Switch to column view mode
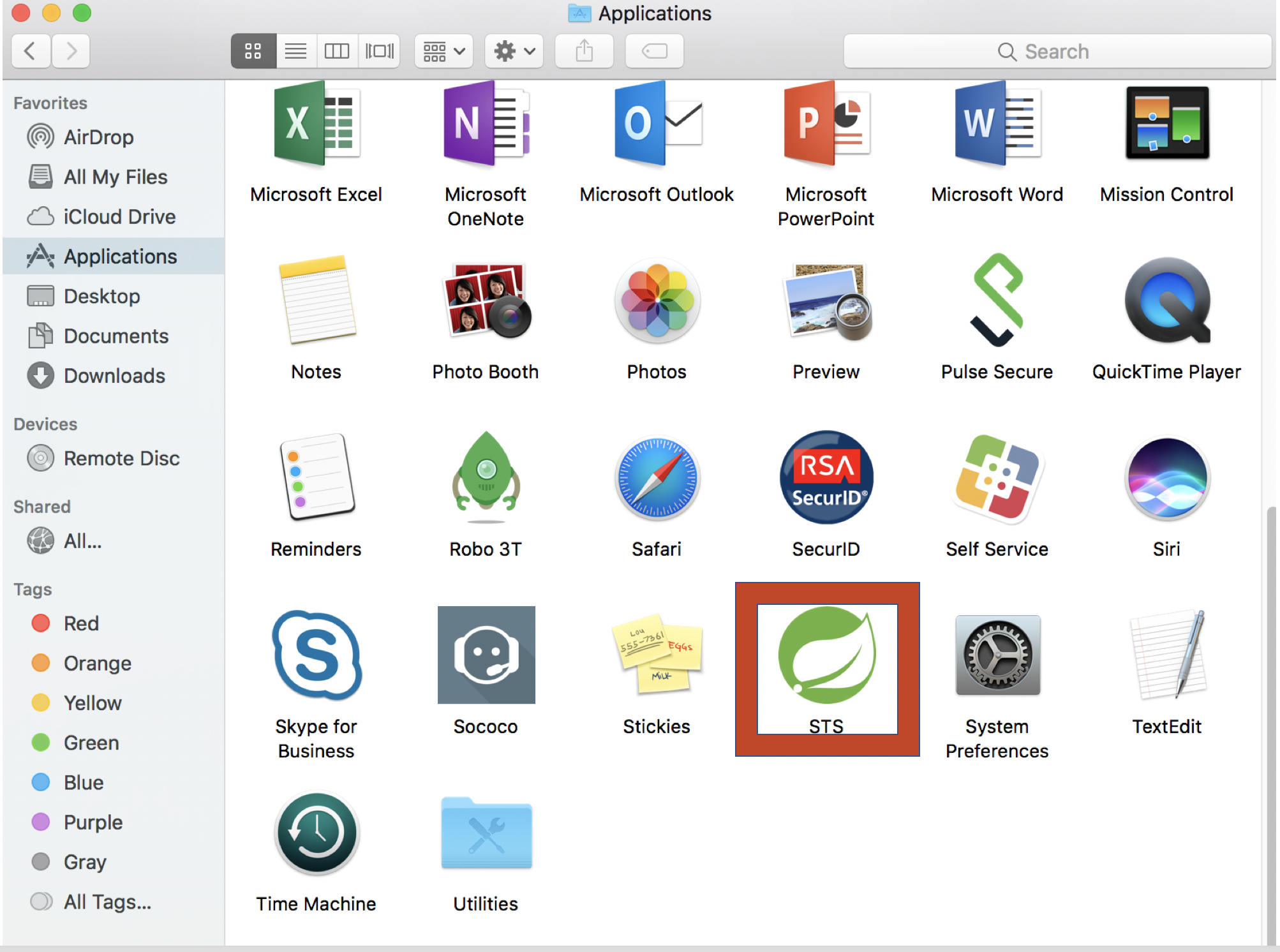Image resolution: width=1280 pixels, height=952 pixels. click(337, 51)
